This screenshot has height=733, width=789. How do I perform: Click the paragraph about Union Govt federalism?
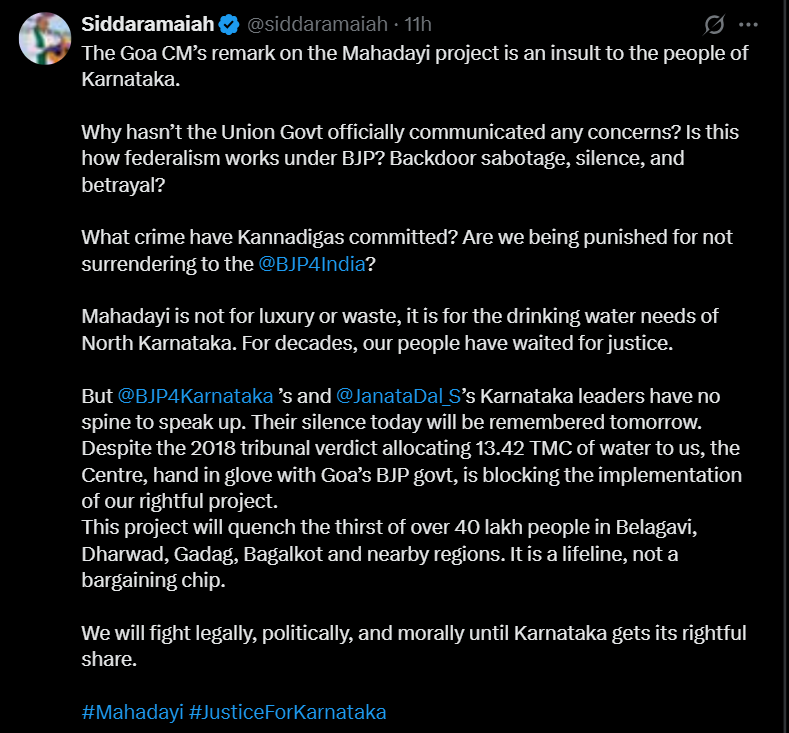pos(410,158)
